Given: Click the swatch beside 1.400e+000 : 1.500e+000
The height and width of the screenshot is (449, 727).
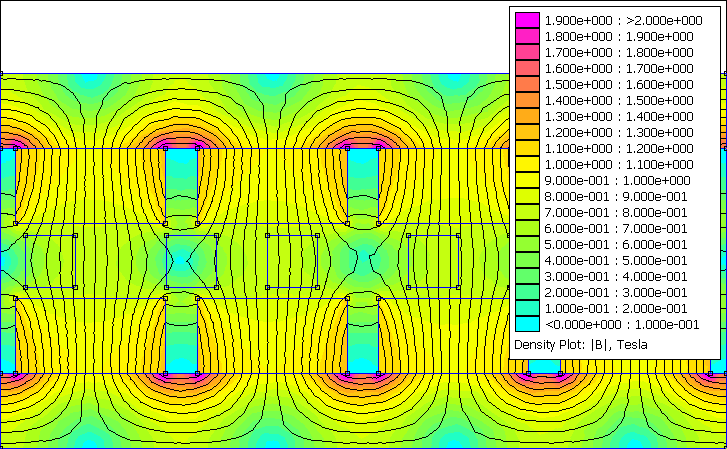Looking at the screenshot, I should click(x=527, y=100).
